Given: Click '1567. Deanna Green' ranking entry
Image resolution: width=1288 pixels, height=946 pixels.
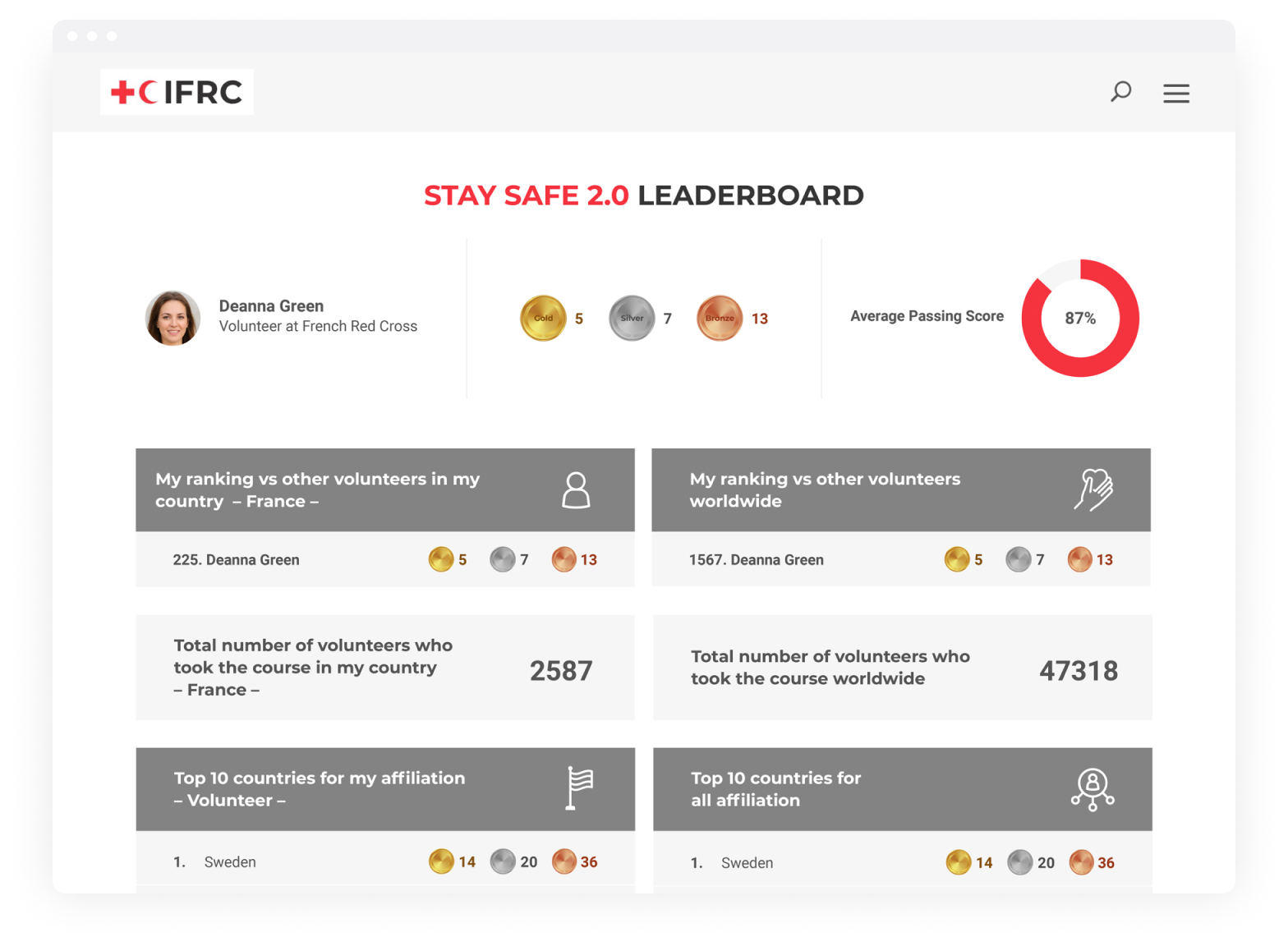Looking at the screenshot, I should 756,560.
